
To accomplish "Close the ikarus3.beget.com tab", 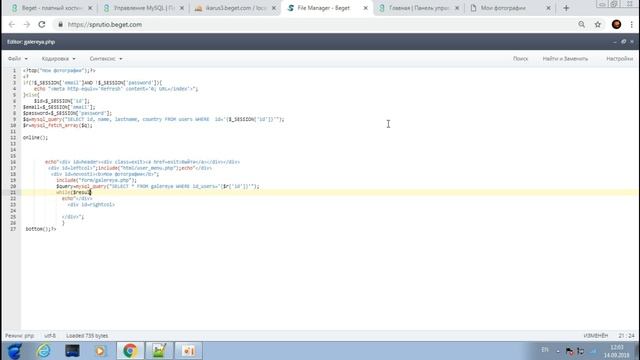I will tap(274, 8).
